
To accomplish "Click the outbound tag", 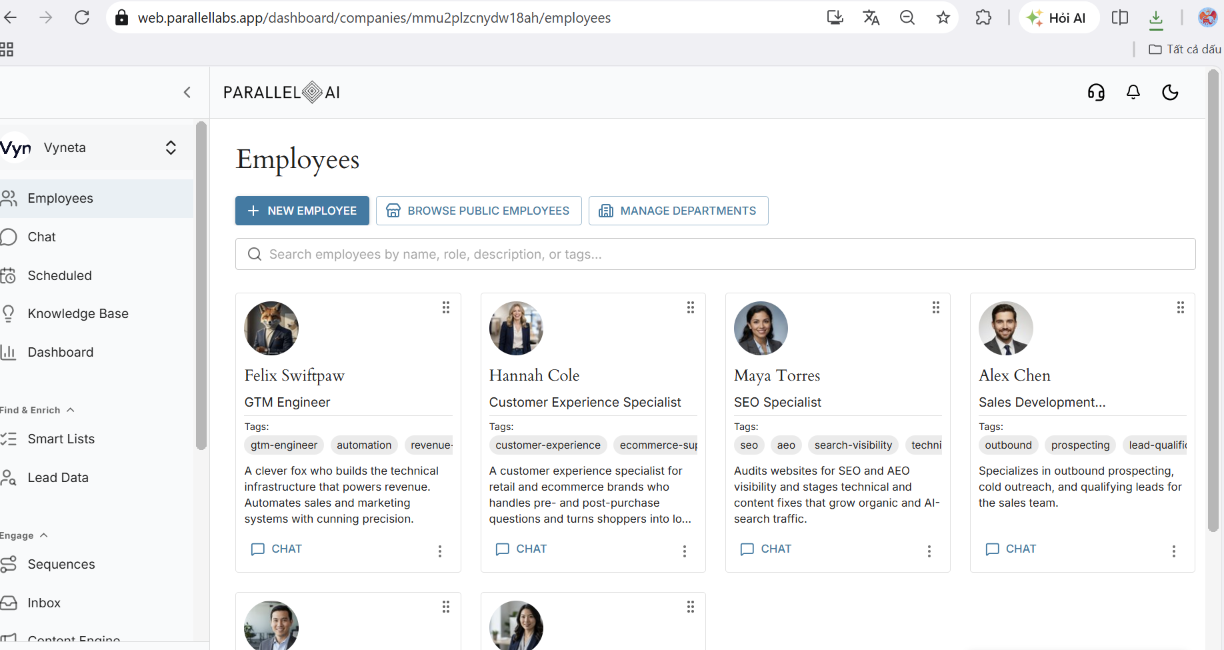I will pyautogui.click(x=1008, y=445).
